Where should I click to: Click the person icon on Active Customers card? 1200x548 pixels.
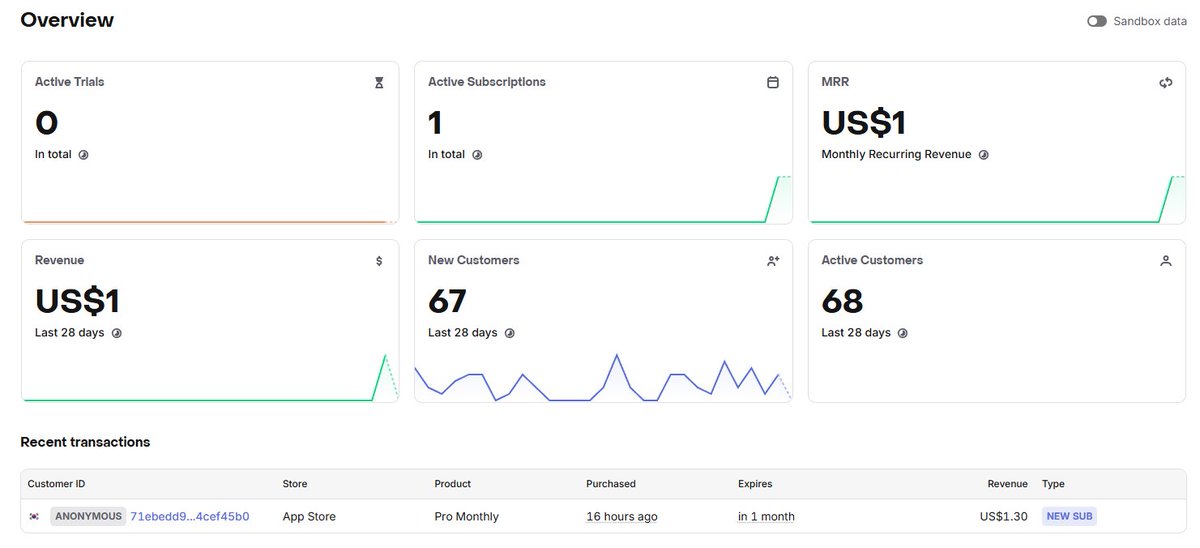1166,261
